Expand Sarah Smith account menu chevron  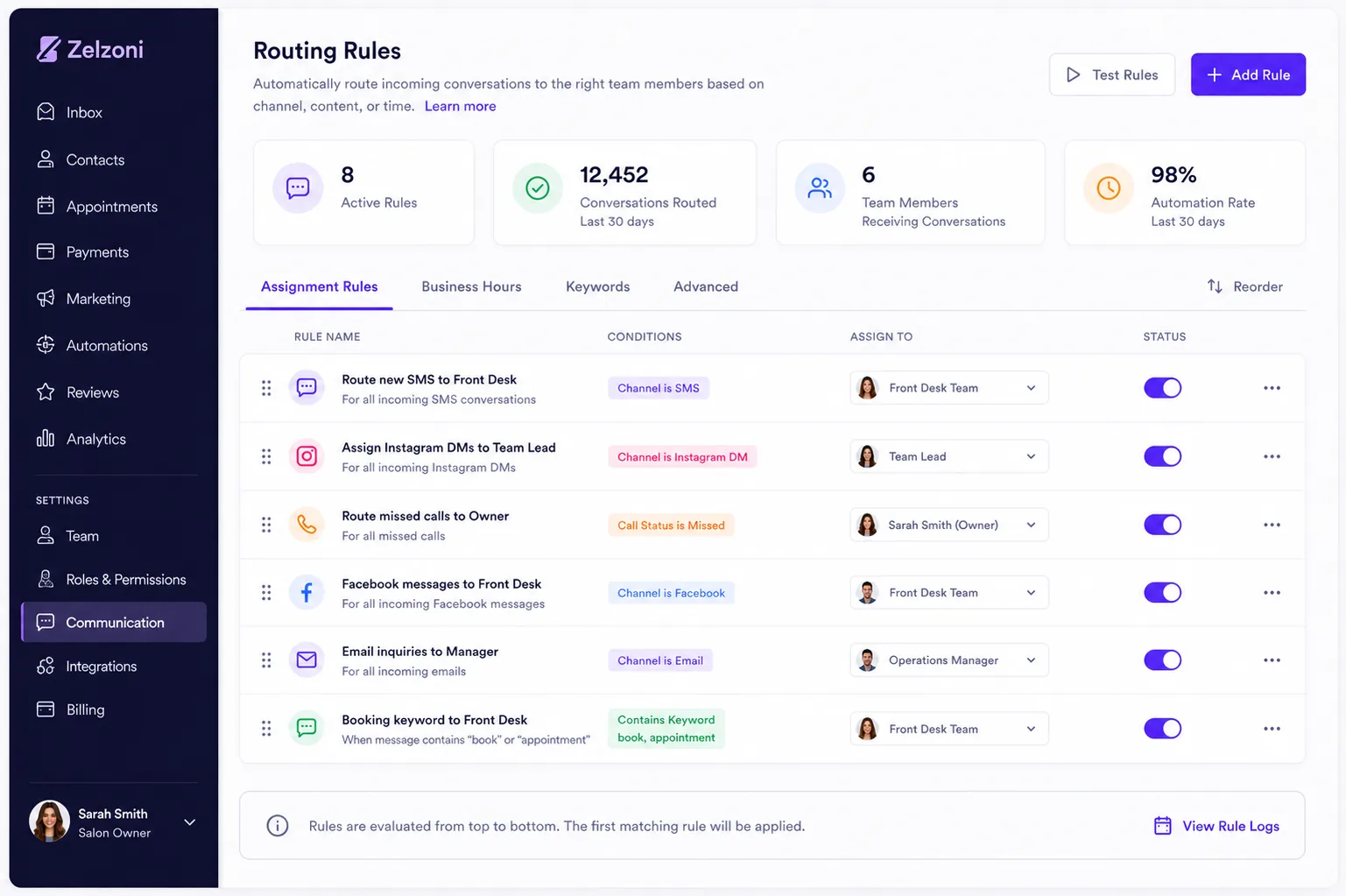189,822
